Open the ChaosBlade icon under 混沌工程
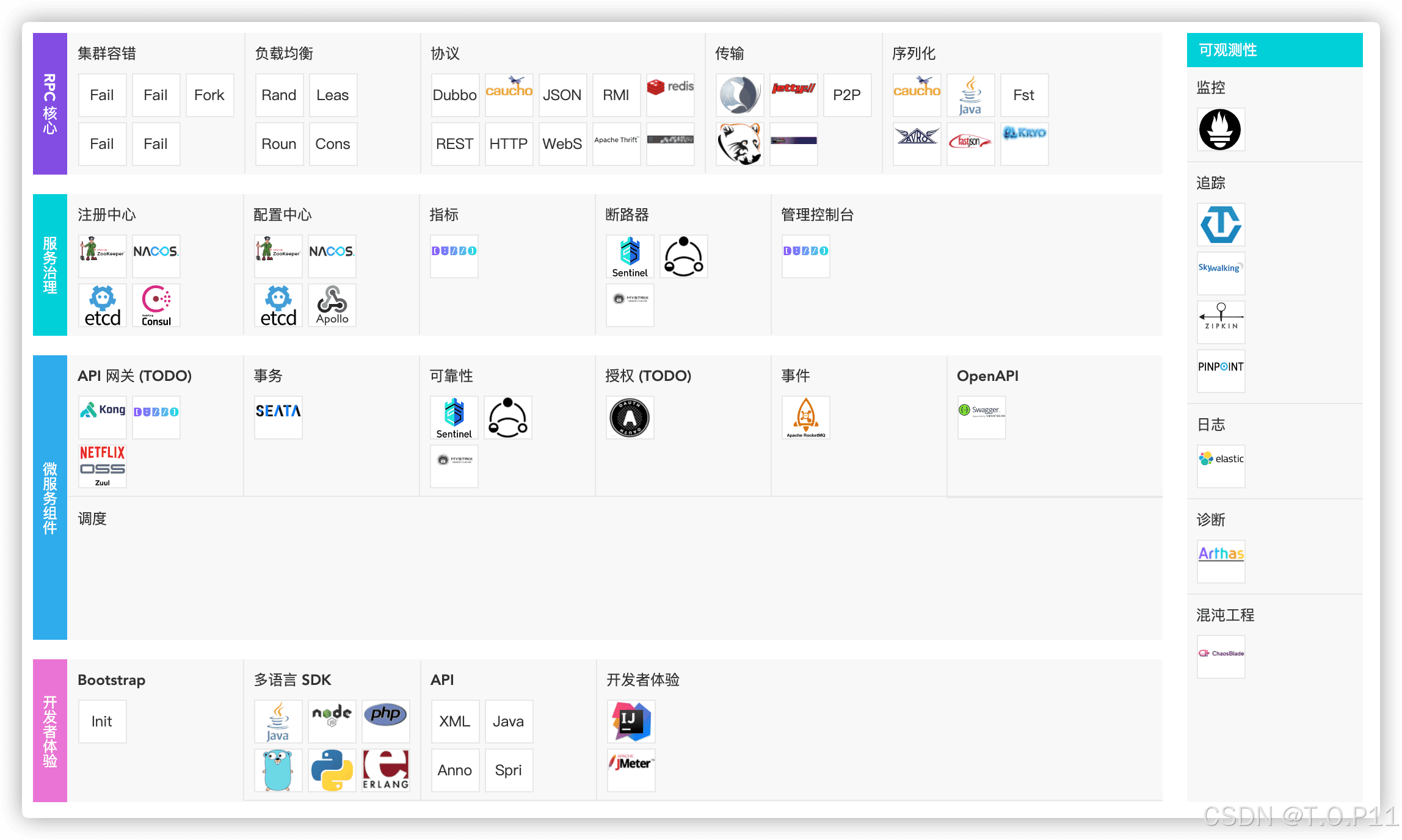The width and height of the screenshot is (1402, 840). [x=1221, y=656]
